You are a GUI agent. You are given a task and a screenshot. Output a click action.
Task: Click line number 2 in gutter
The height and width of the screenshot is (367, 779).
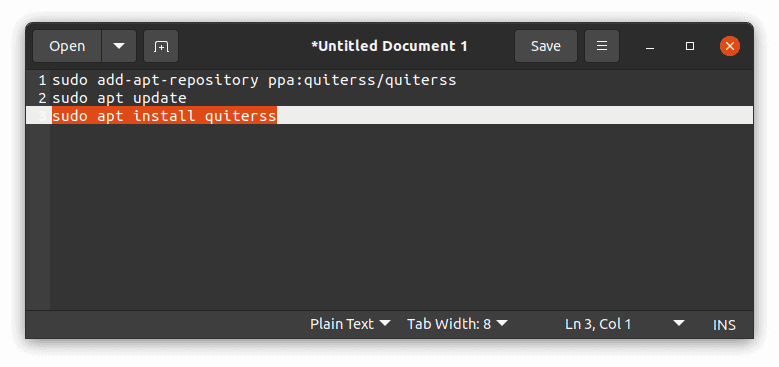(x=42, y=98)
